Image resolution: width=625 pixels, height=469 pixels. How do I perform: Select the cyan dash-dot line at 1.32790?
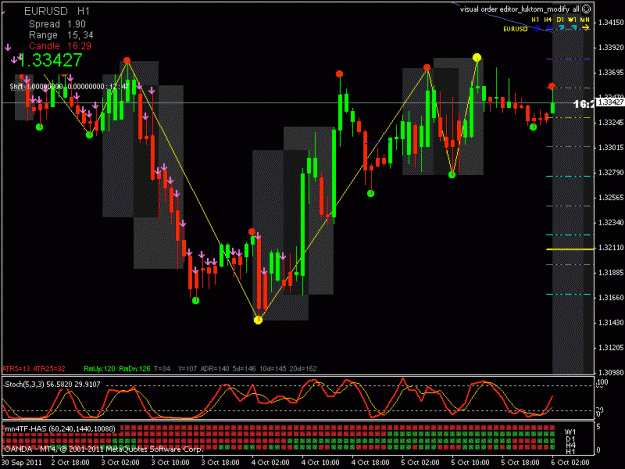coord(569,176)
